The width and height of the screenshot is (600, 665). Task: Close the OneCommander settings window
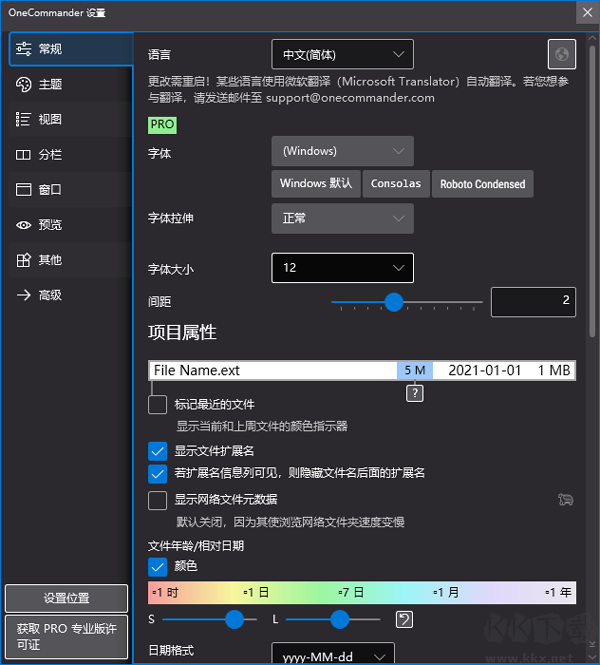pyautogui.click(x=587, y=12)
